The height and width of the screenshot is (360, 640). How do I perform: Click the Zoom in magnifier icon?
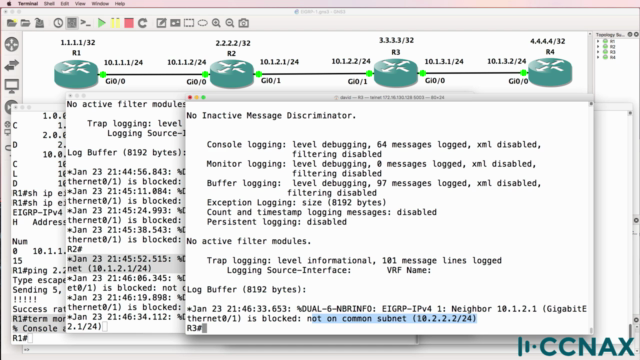(216, 23)
